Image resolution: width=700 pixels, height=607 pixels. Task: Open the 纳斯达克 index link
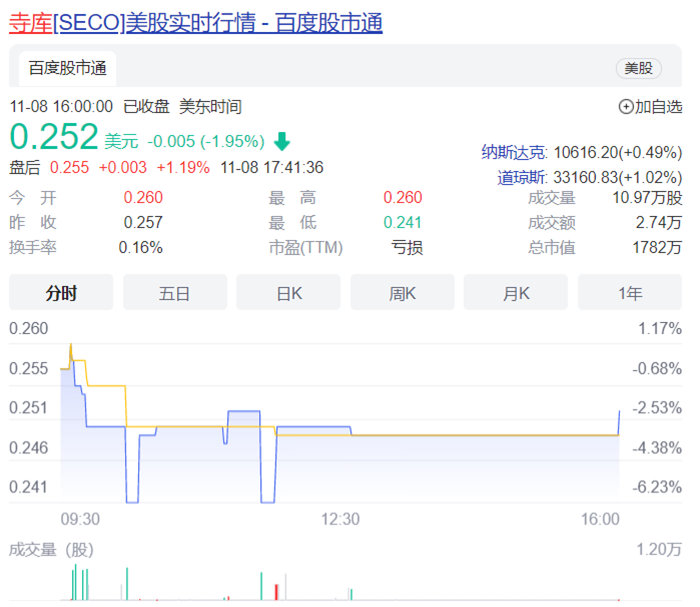tap(514, 152)
